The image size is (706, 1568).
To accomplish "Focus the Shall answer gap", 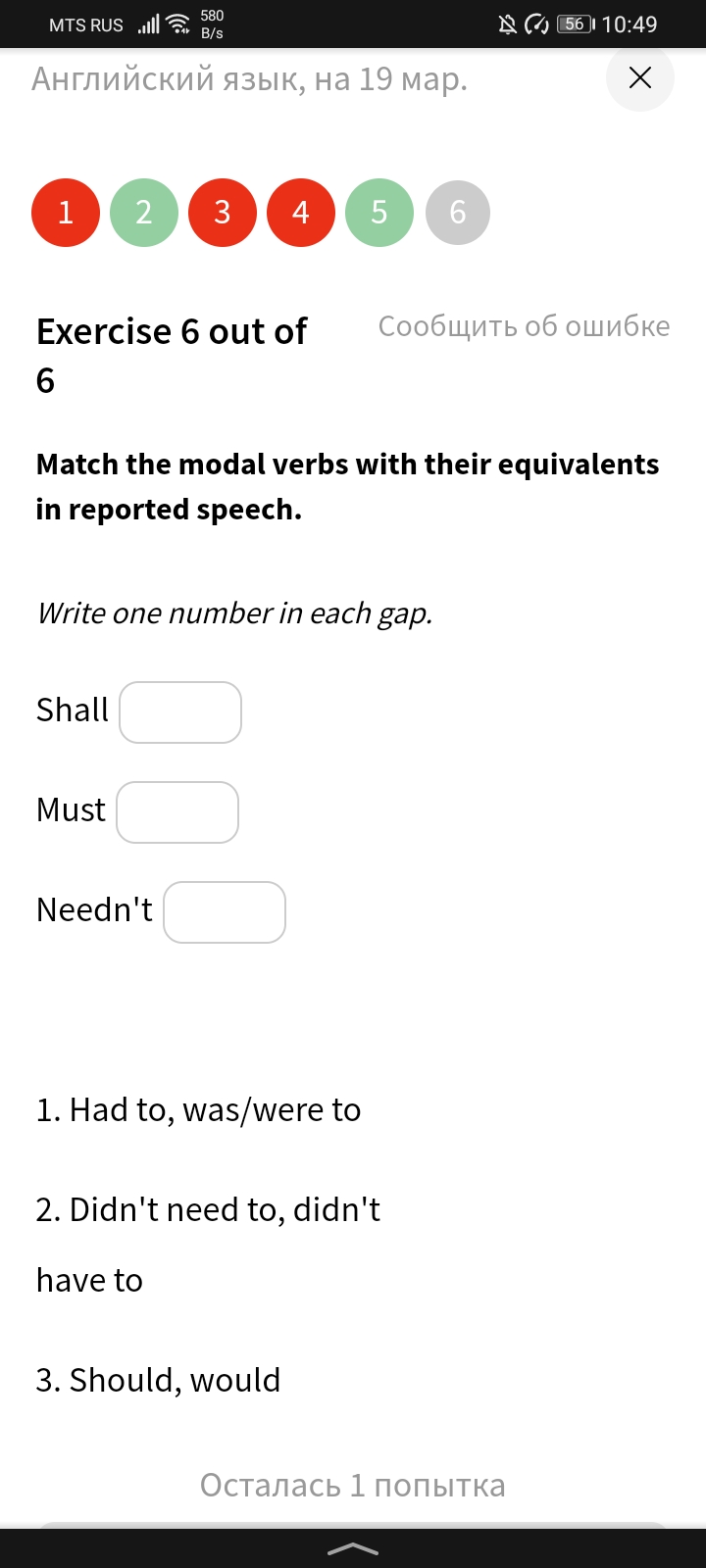I will click(180, 712).
